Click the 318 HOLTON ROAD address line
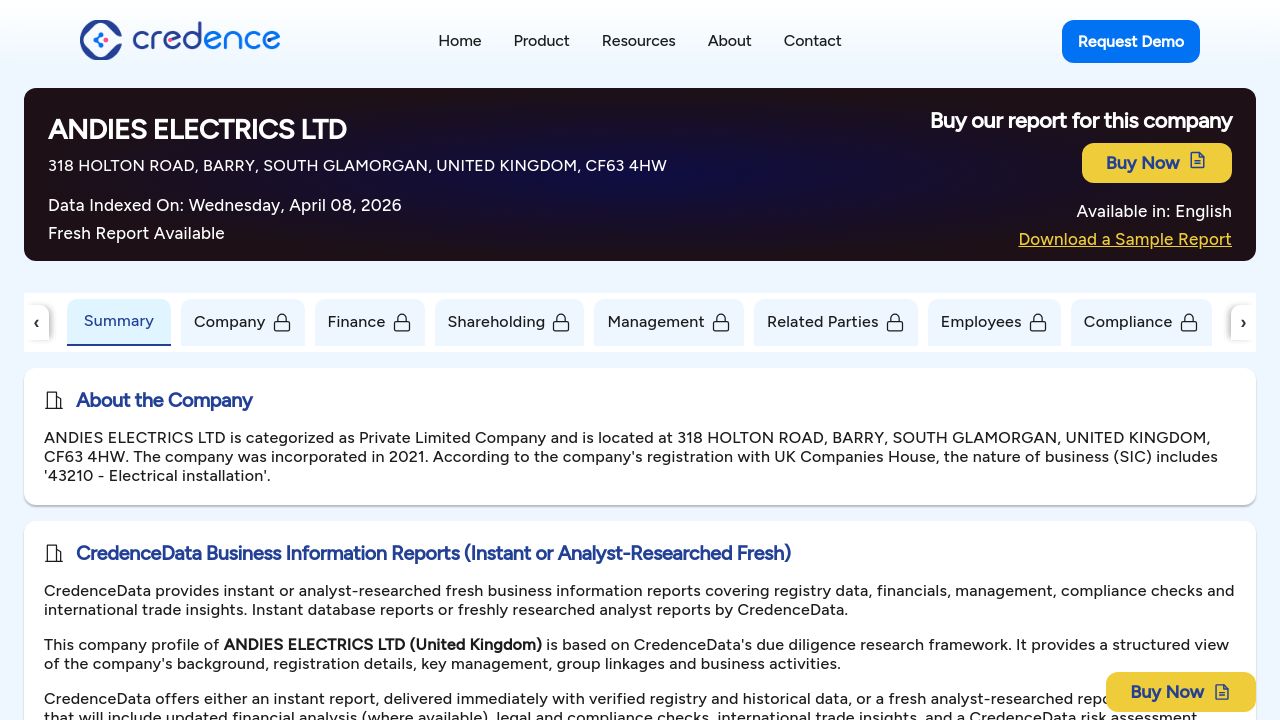 point(357,166)
